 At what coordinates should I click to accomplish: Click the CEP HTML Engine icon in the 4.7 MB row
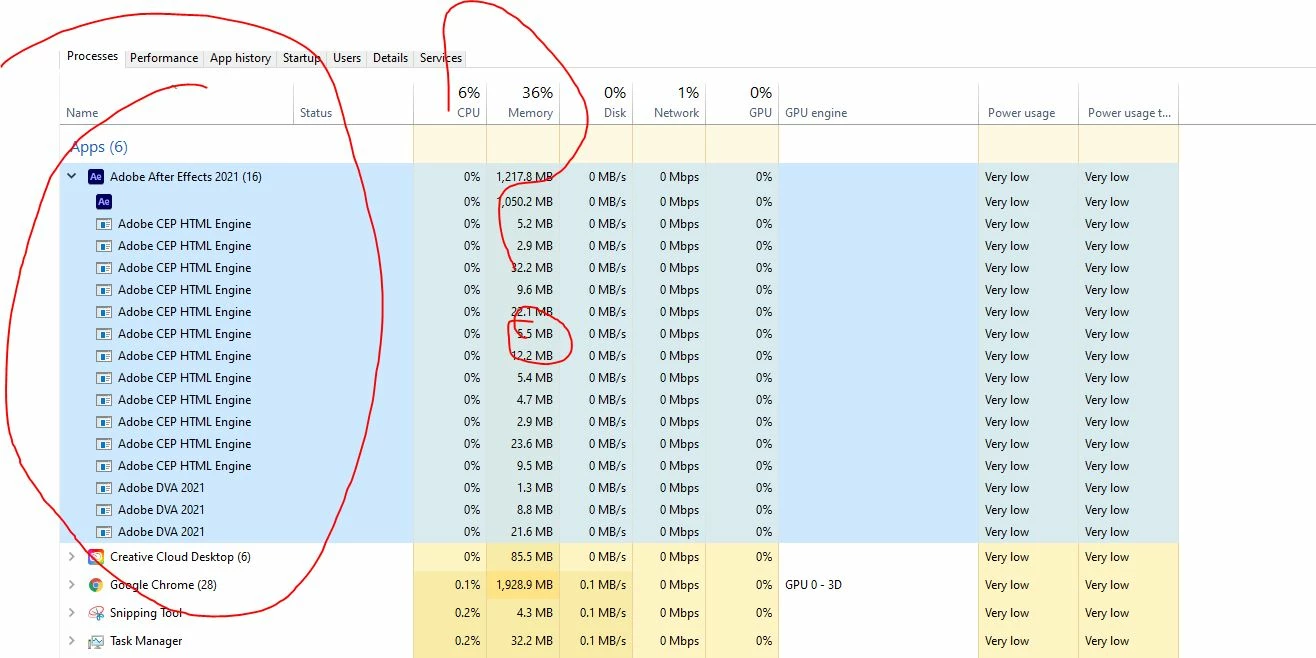pos(104,400)
